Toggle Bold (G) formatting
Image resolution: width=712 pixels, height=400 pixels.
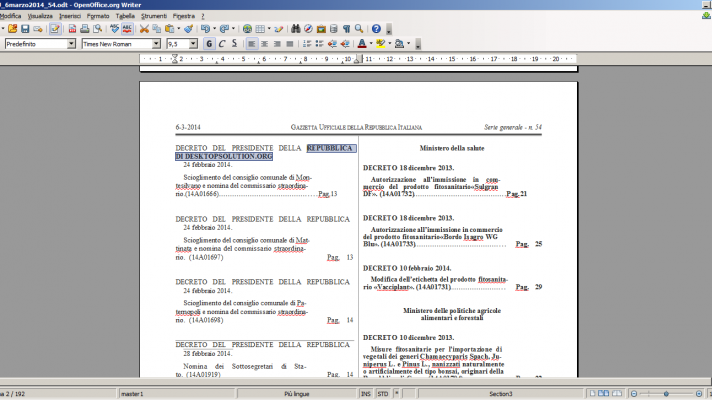[208, 44]
